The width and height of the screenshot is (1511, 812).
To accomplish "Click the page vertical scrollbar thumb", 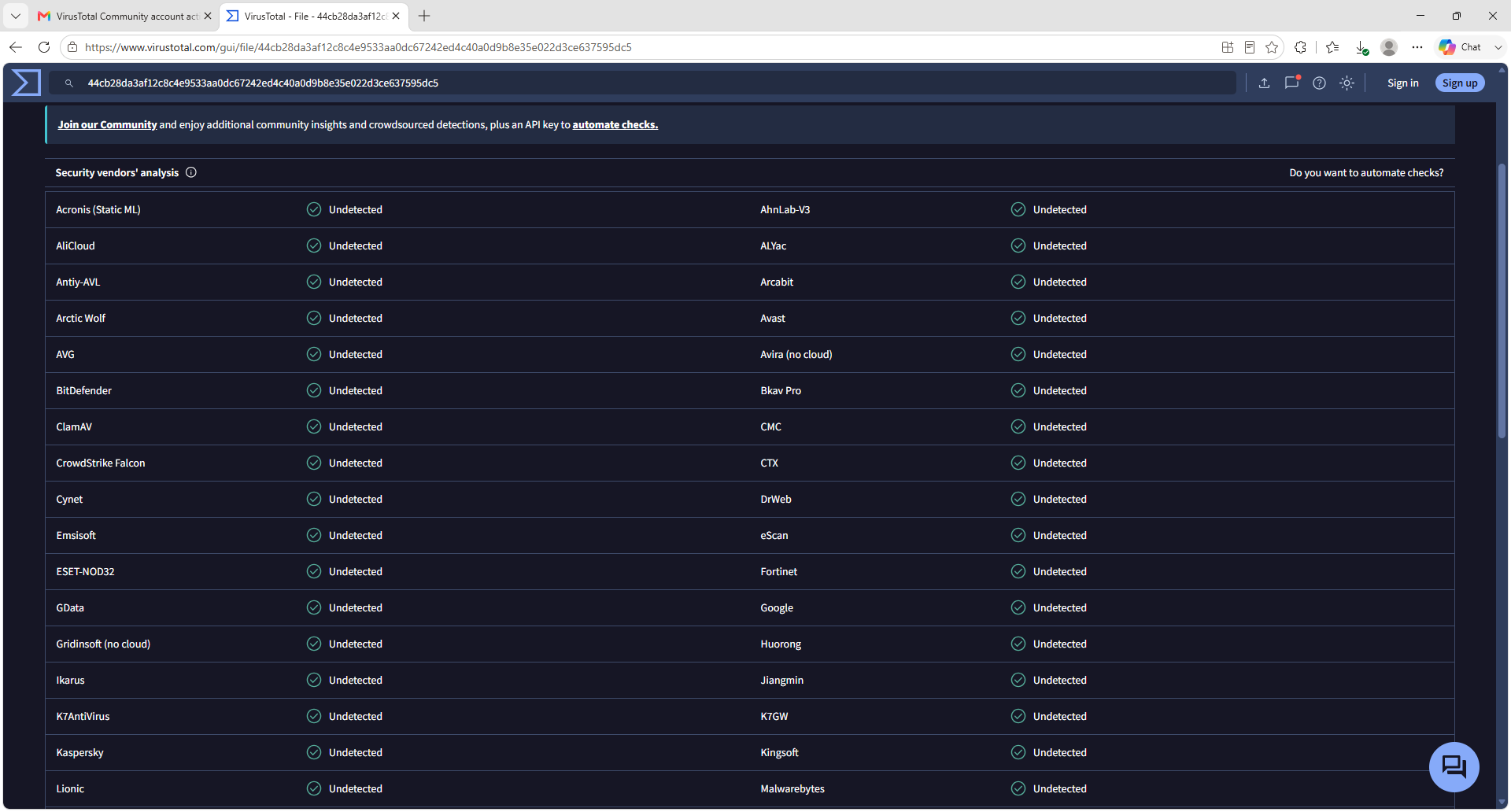I will [x=1502, y=299].
